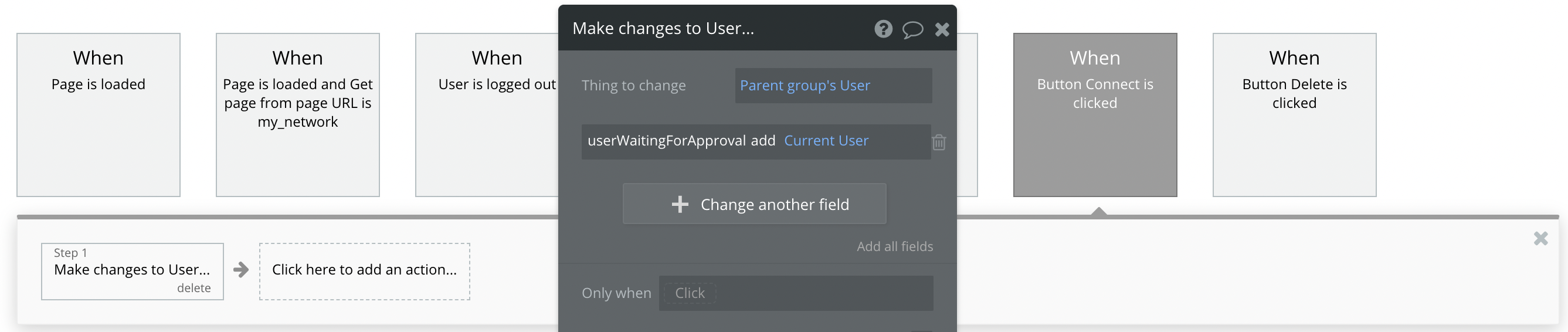Change the add operator in field row

point(763,141)
